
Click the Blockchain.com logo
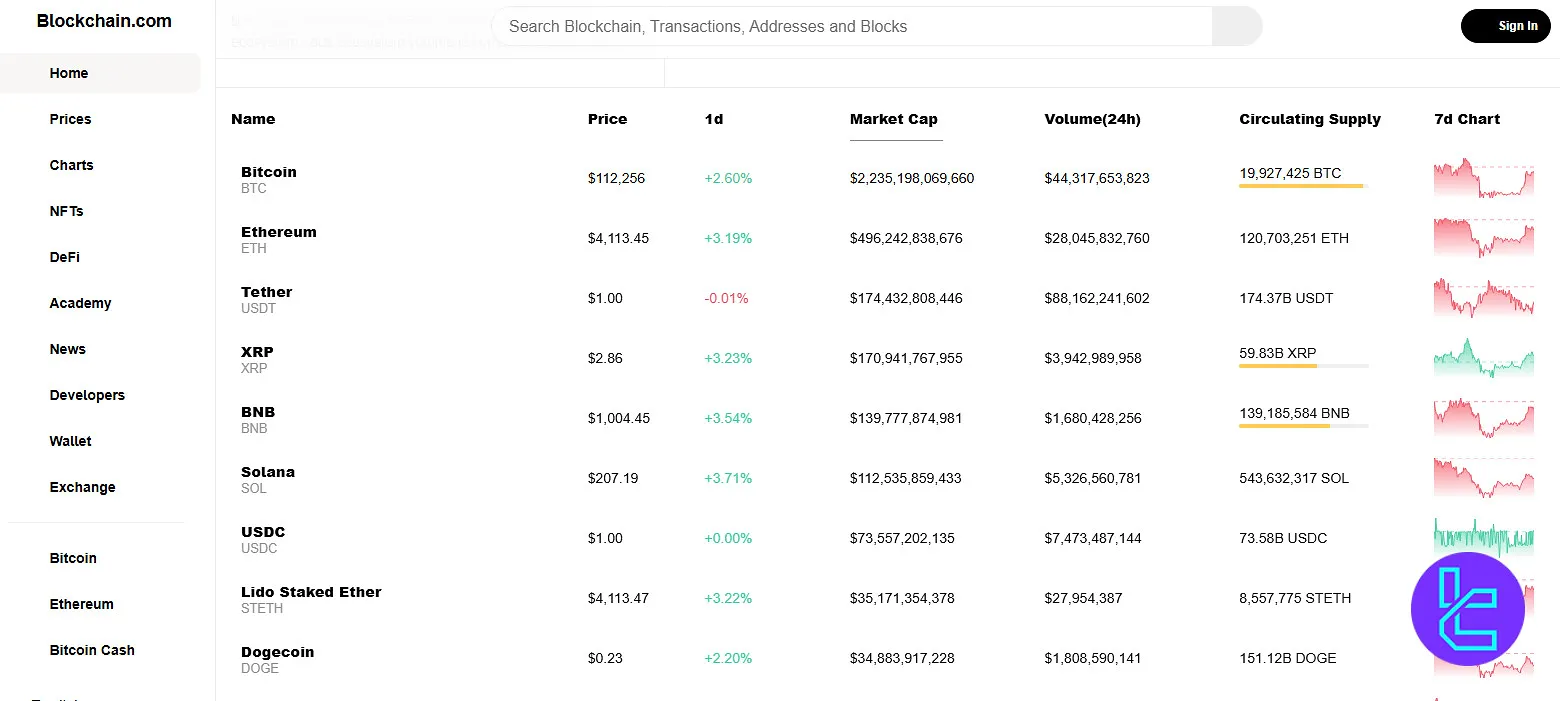[x=104, y=21]
